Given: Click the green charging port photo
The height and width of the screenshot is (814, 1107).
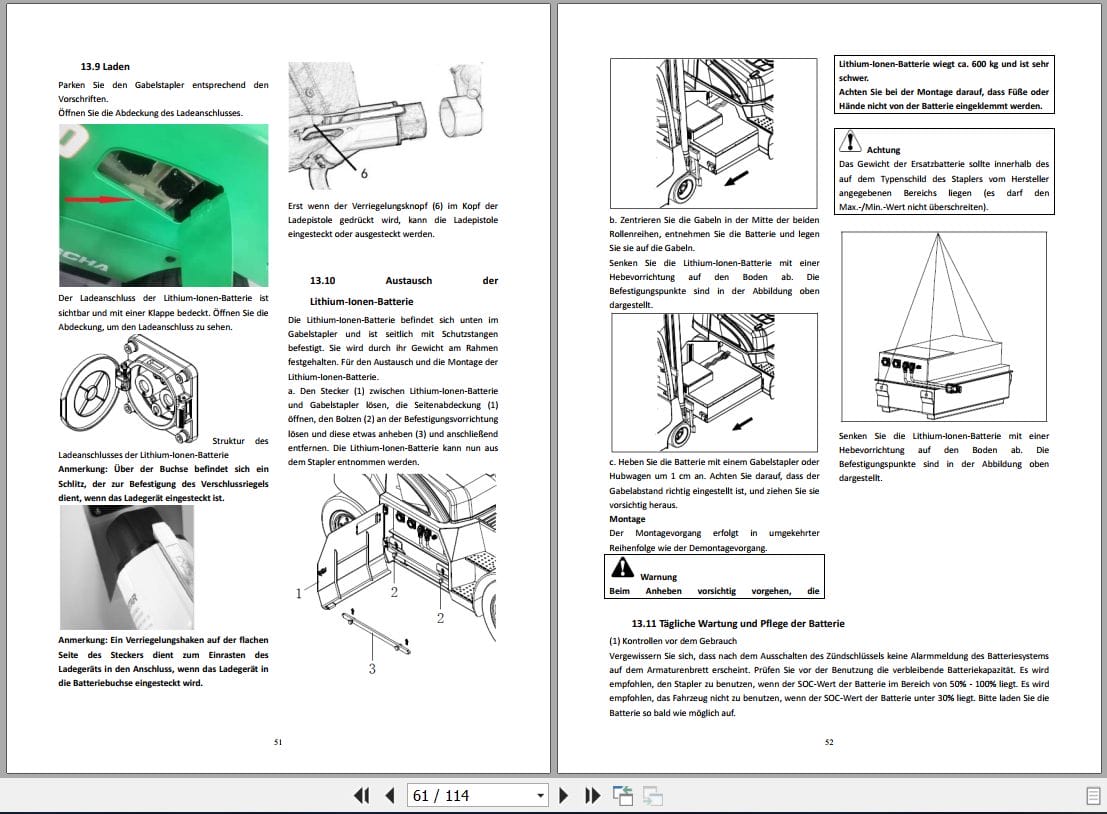Looking at the screenshot, I should (165, 205).
